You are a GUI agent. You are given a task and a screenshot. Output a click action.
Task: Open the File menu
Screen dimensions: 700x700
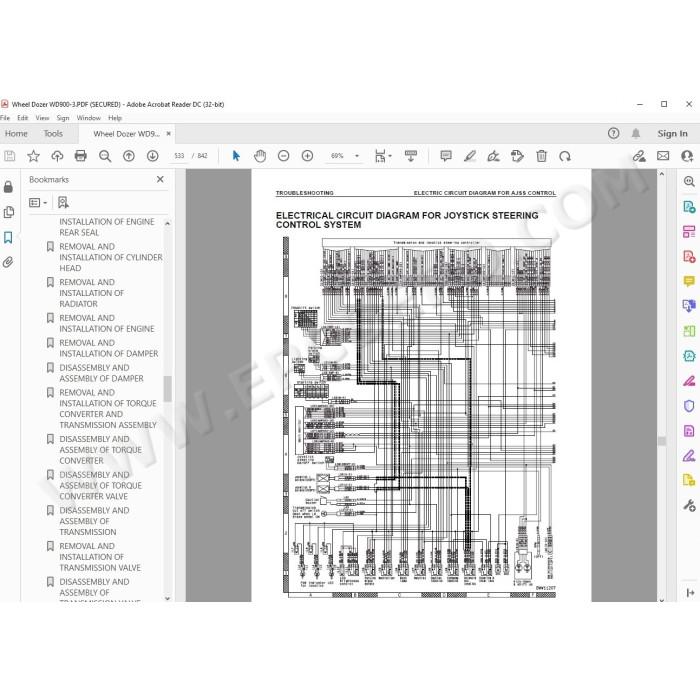tap(5, 118)
